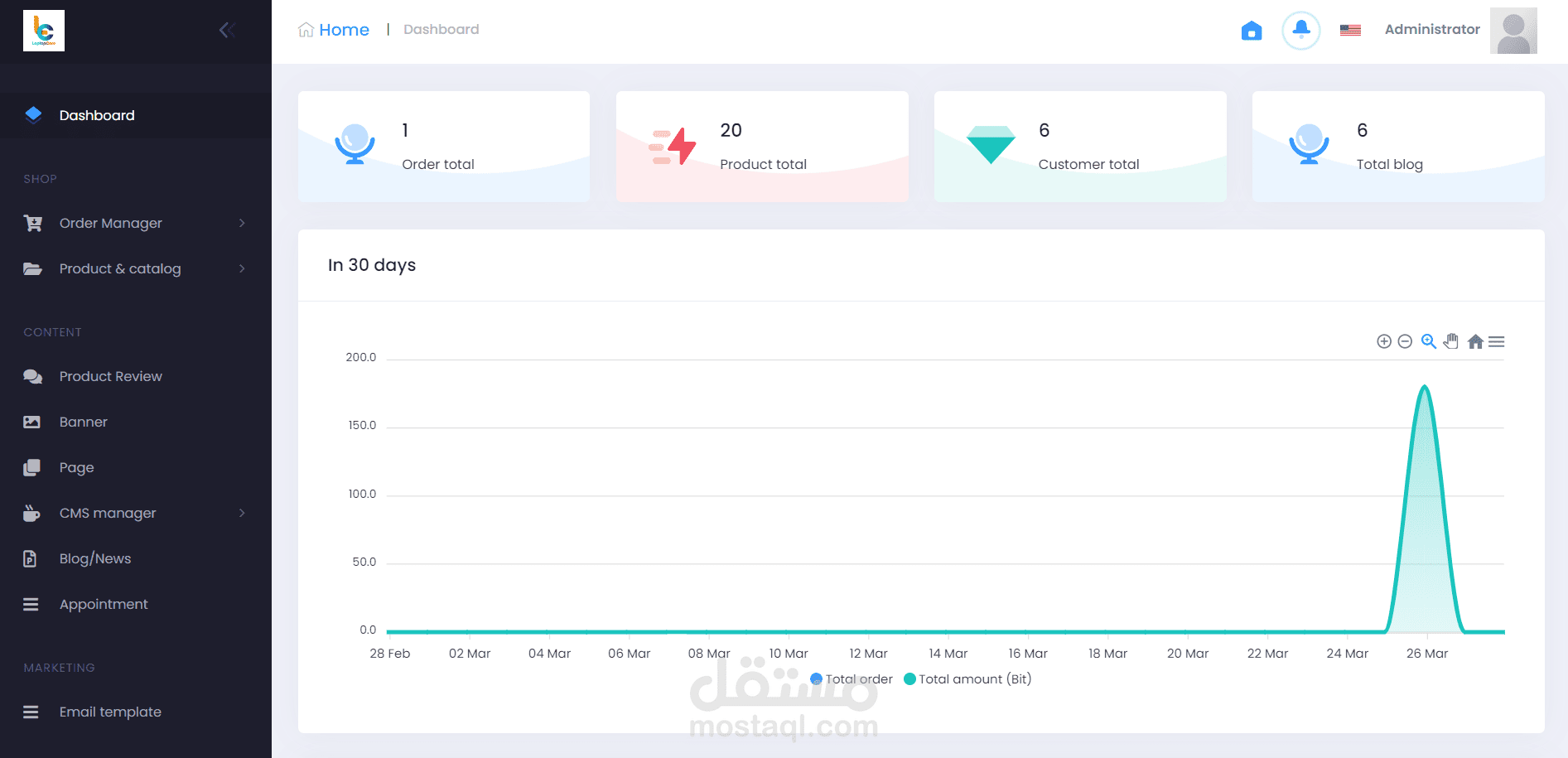
Task: Zoom in chart with plus icon
Action: pyautogui.click(x=1383, y=341)
